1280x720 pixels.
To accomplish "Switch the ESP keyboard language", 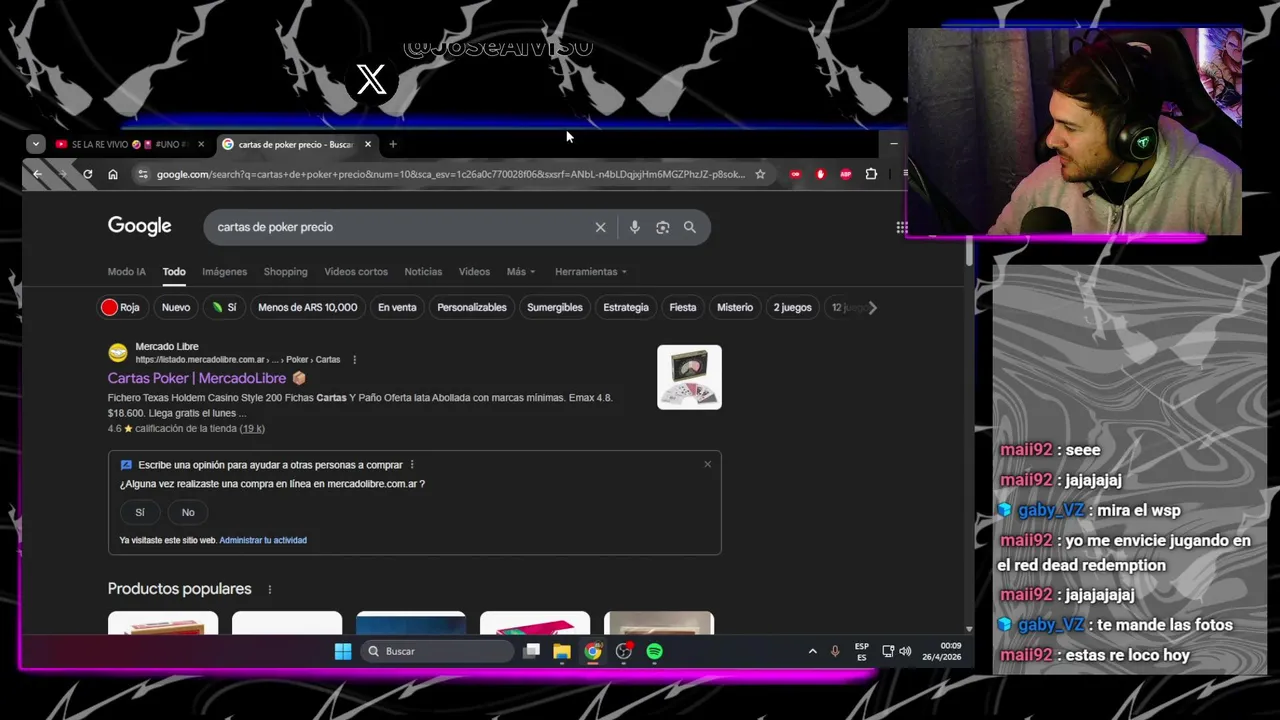I will (x=862, y=652).
